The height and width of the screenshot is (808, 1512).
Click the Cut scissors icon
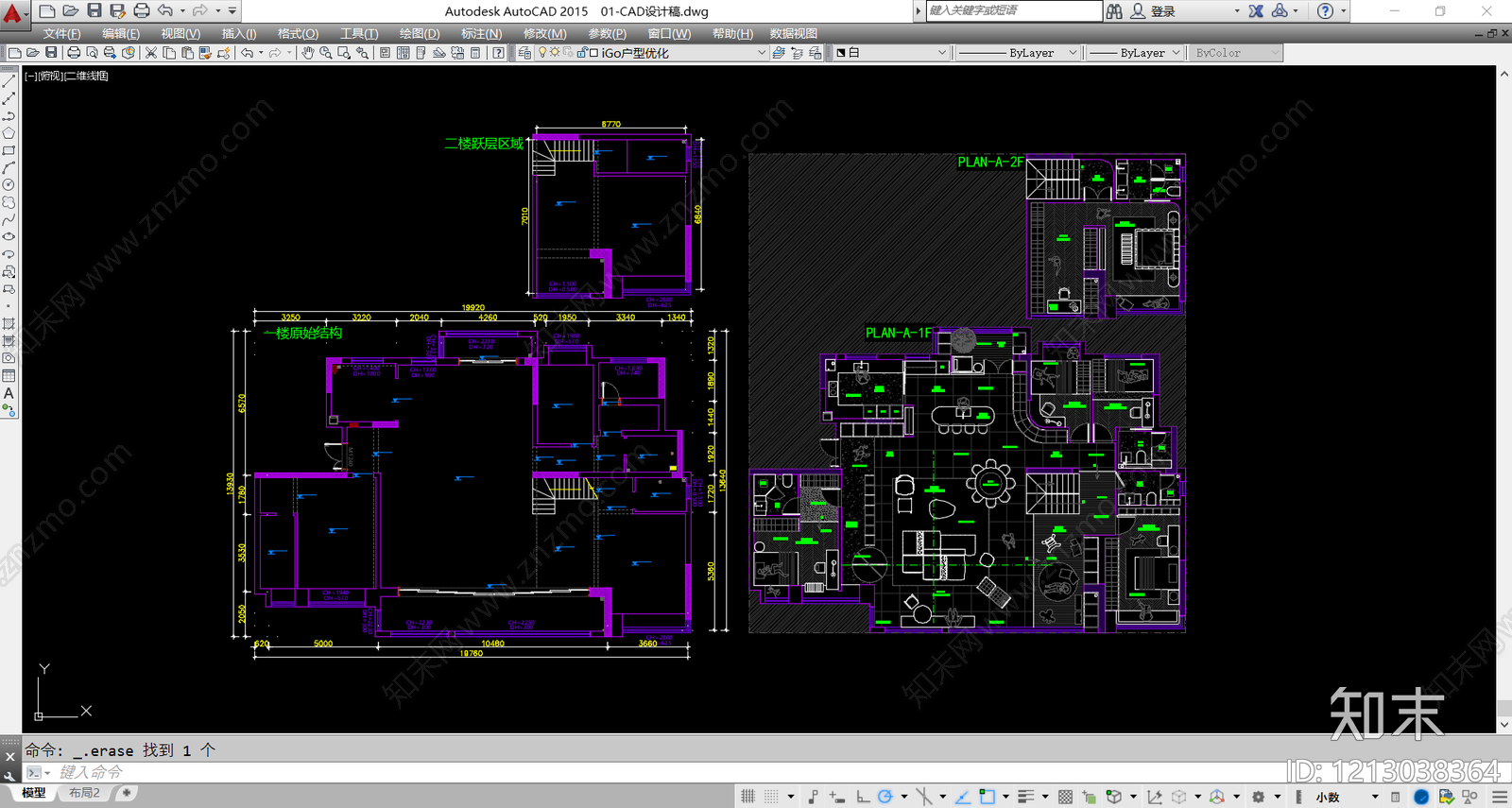pos(150,53)
